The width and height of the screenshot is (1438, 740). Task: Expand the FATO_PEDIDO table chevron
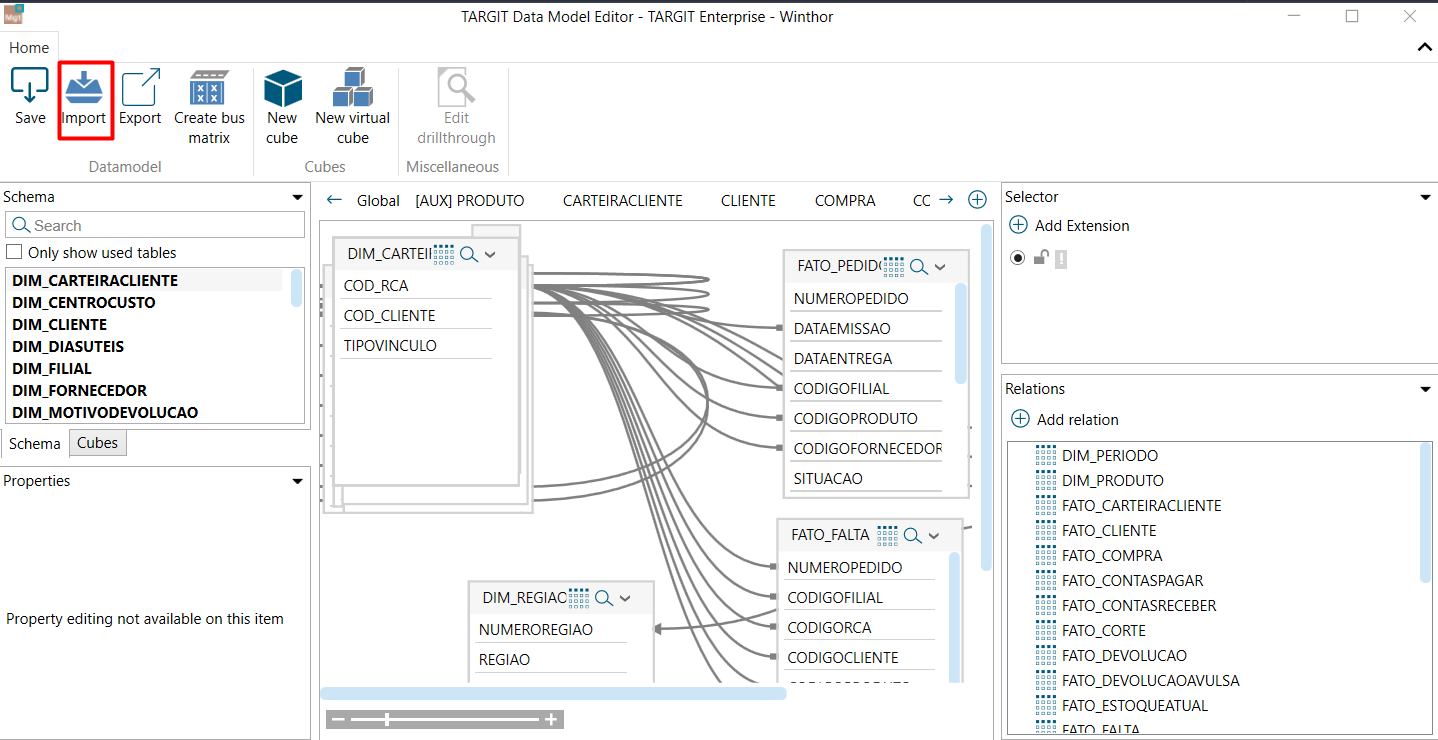click(940, 266)
